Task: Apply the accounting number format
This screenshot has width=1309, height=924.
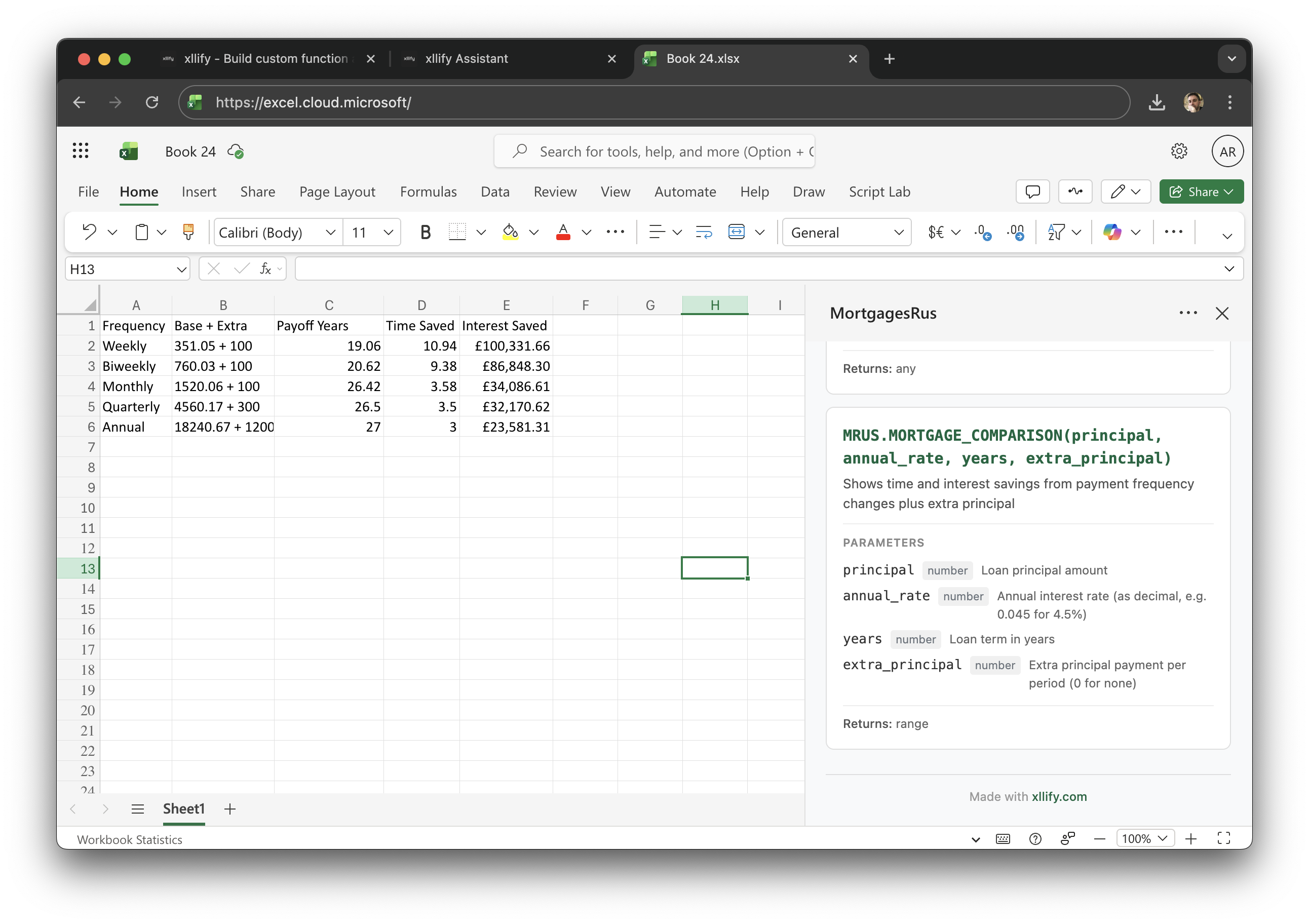Action: 935,232
